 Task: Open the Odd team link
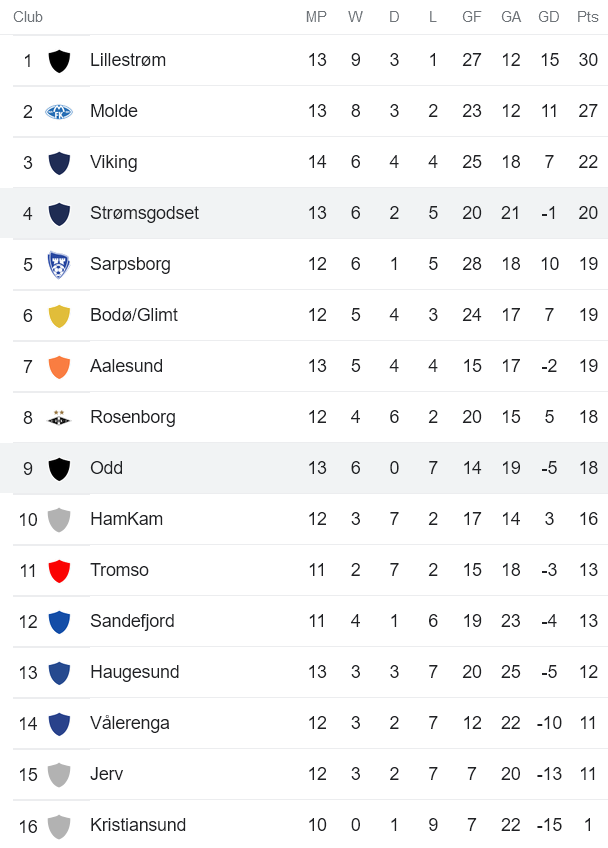coord(106,468)
